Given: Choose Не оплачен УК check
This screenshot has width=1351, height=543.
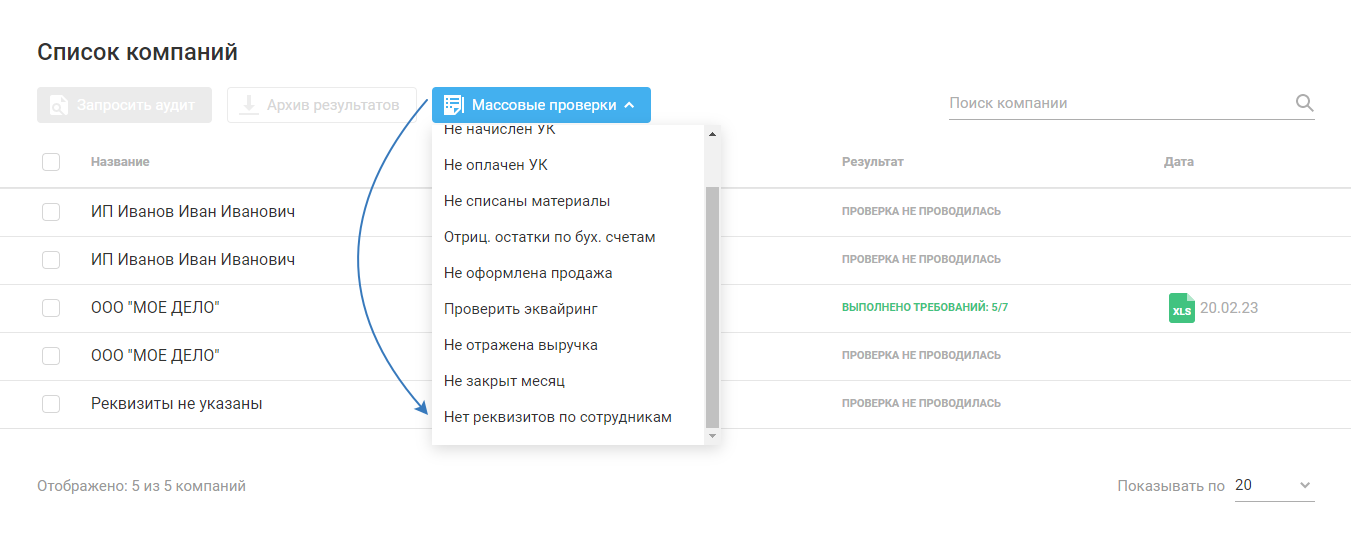Looking at the screenshot, I should point(496,165).
